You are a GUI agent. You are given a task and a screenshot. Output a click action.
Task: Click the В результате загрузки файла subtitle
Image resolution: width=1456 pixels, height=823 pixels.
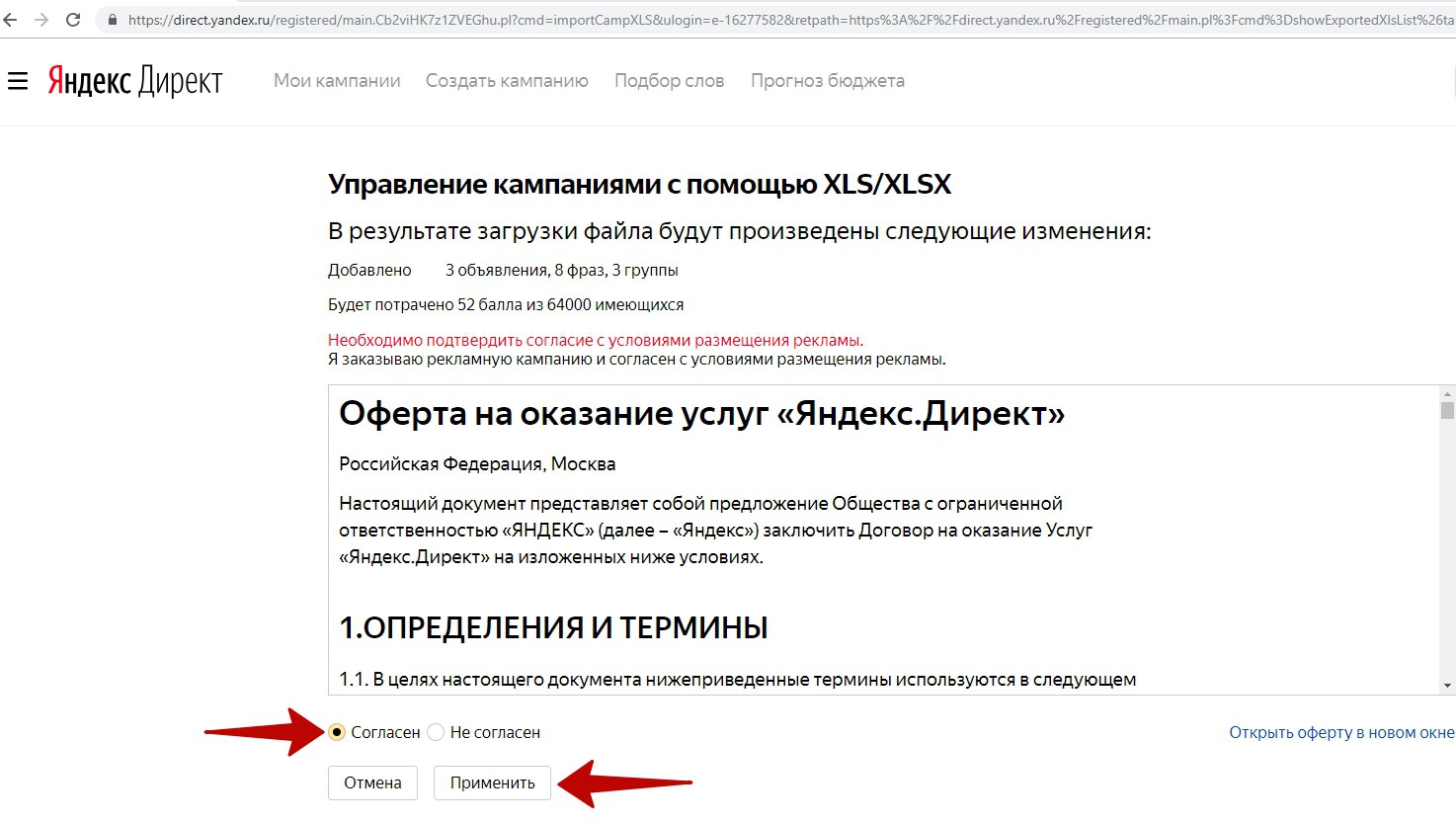pos(740,232)
